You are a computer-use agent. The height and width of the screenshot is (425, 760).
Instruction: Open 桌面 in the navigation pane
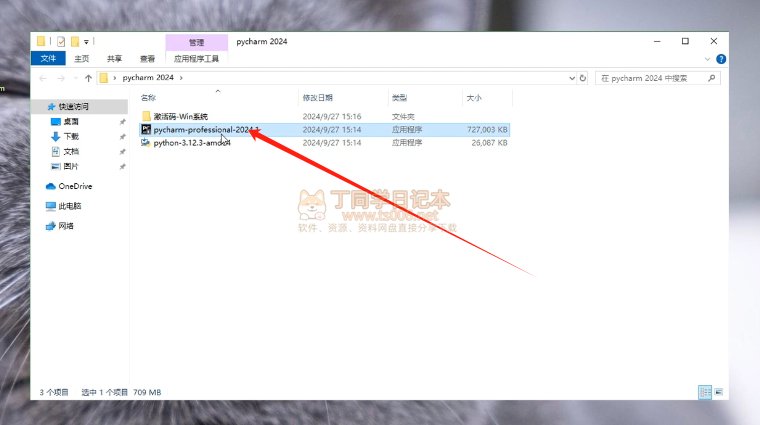point(71,121)
